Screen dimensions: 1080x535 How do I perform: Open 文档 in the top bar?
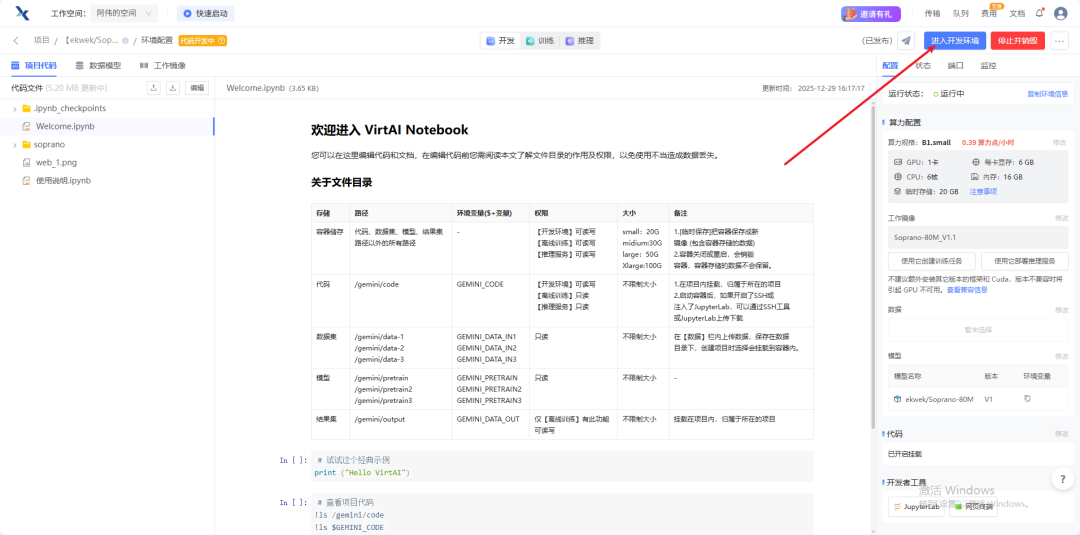[1017, 13]
